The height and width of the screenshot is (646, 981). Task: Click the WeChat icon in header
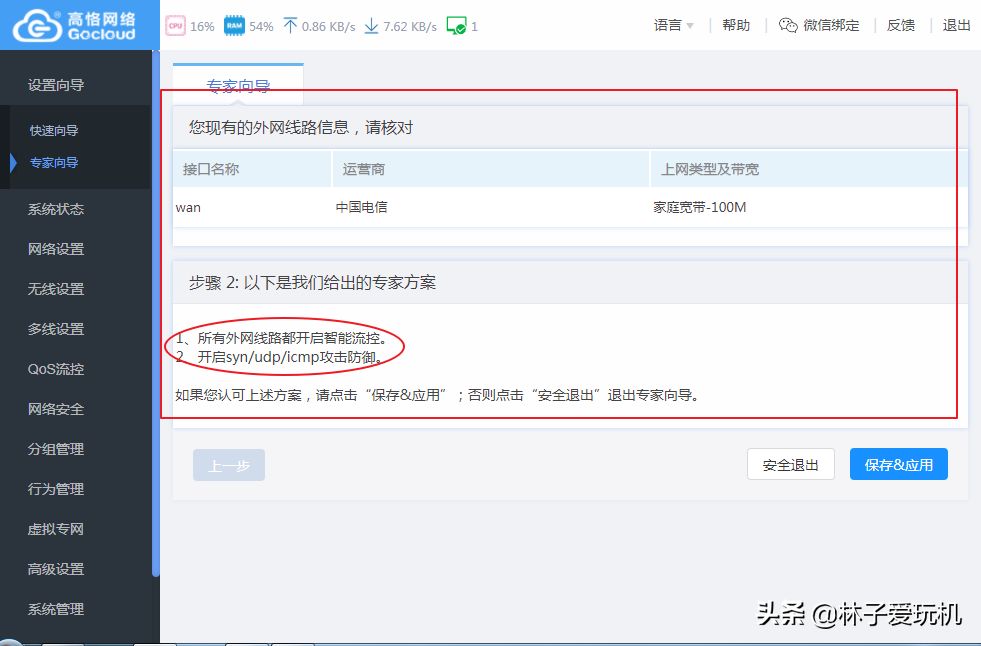click(x=788, y=25)
